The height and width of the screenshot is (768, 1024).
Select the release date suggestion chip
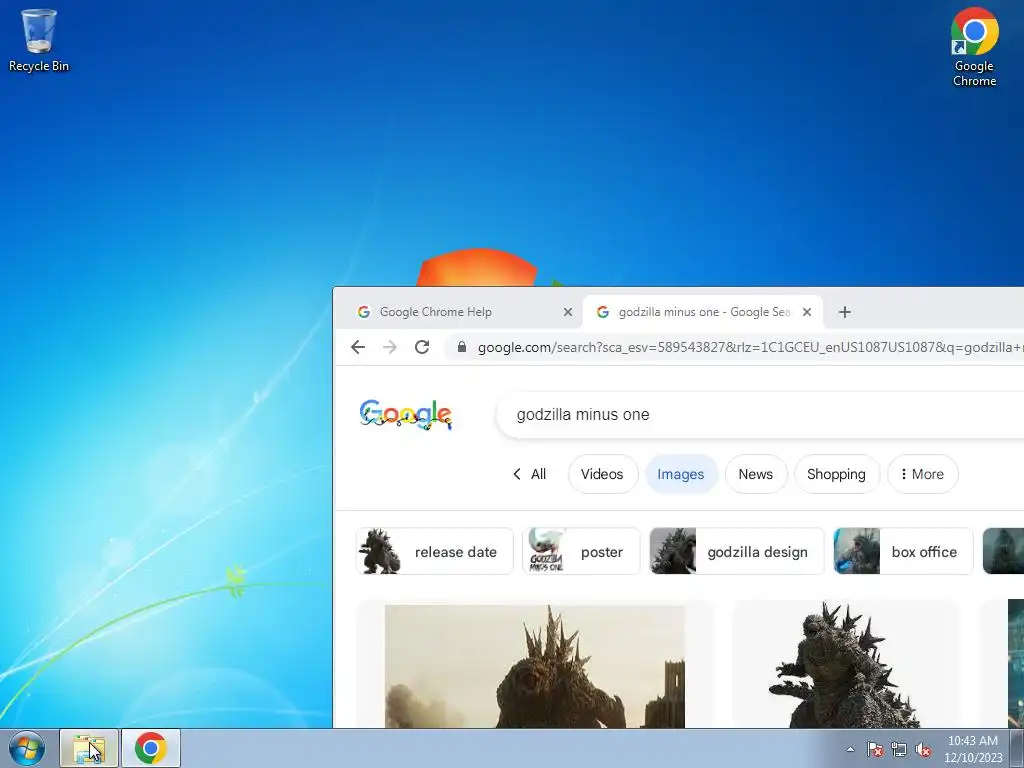pos(435,552)
